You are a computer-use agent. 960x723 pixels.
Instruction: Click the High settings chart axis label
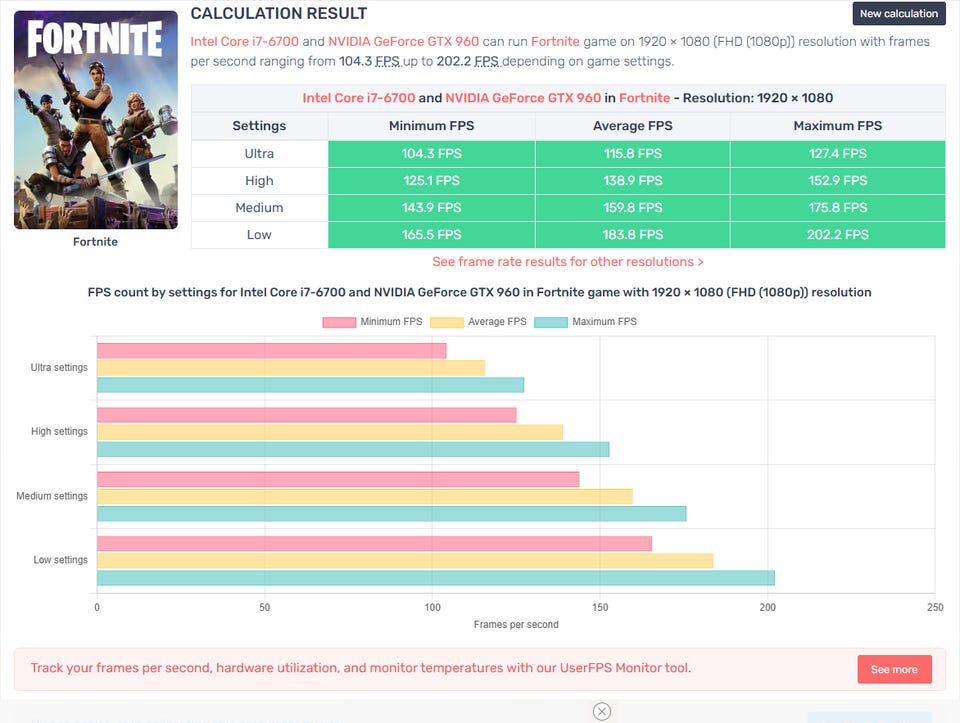[x=59, y=432]
